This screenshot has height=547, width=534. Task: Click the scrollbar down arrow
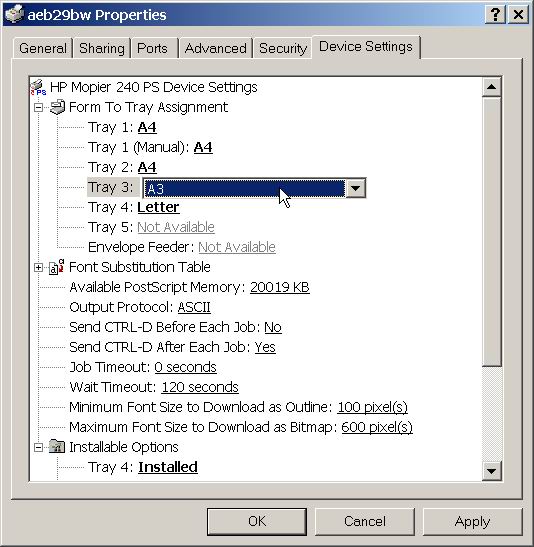pos(491,471)
